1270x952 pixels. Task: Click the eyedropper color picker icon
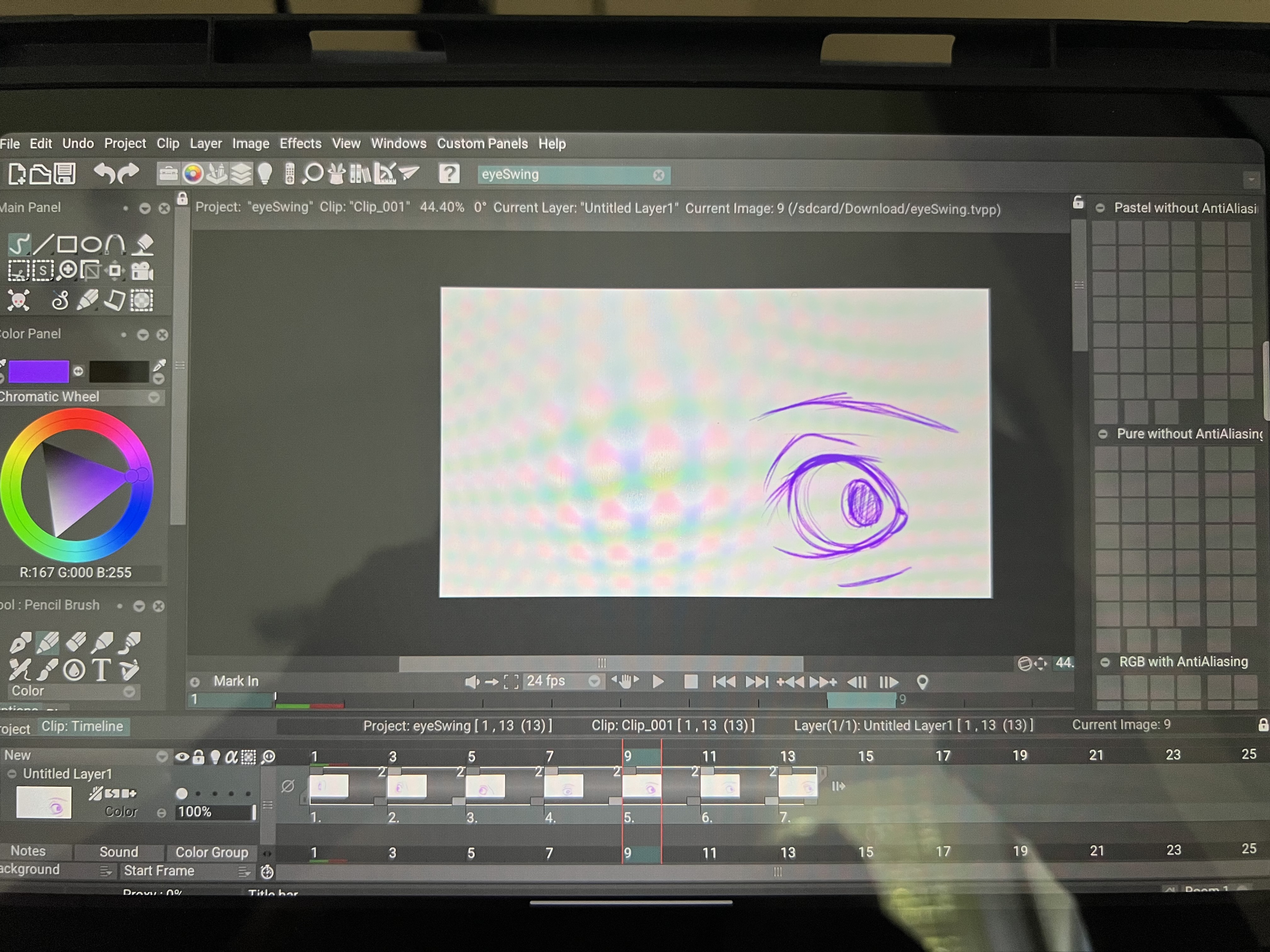159,365
